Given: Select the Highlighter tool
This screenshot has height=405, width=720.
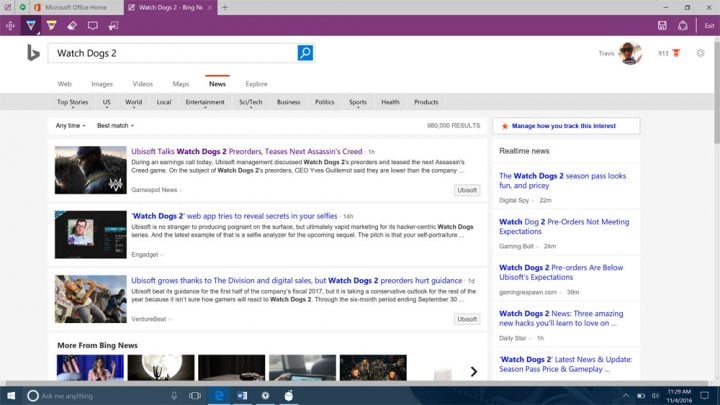Looking at the screenshot, I should tap(51, 26).
